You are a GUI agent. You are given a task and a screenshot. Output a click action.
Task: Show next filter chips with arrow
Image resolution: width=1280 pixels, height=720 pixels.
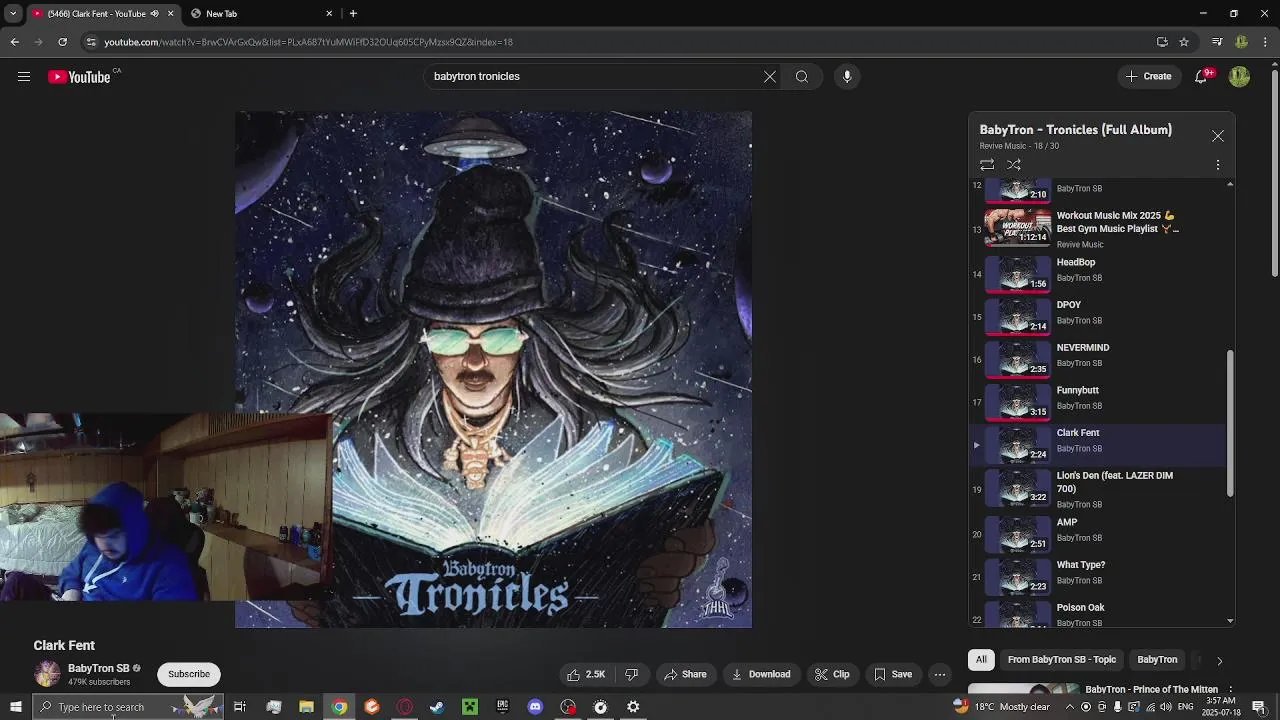coord(1219,661)
